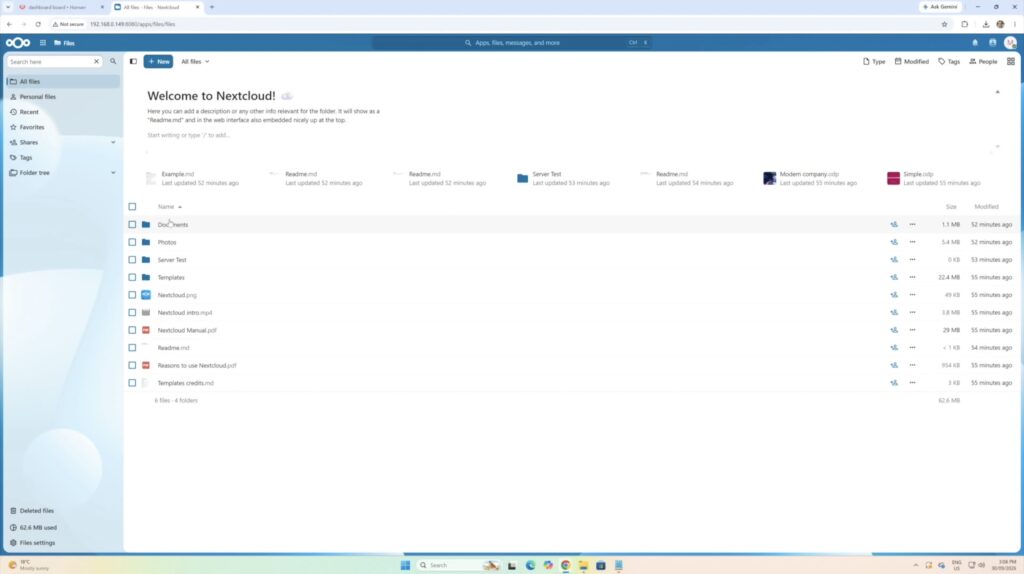
Task: Open the contacts icon in the header
Action: [993, 42]
